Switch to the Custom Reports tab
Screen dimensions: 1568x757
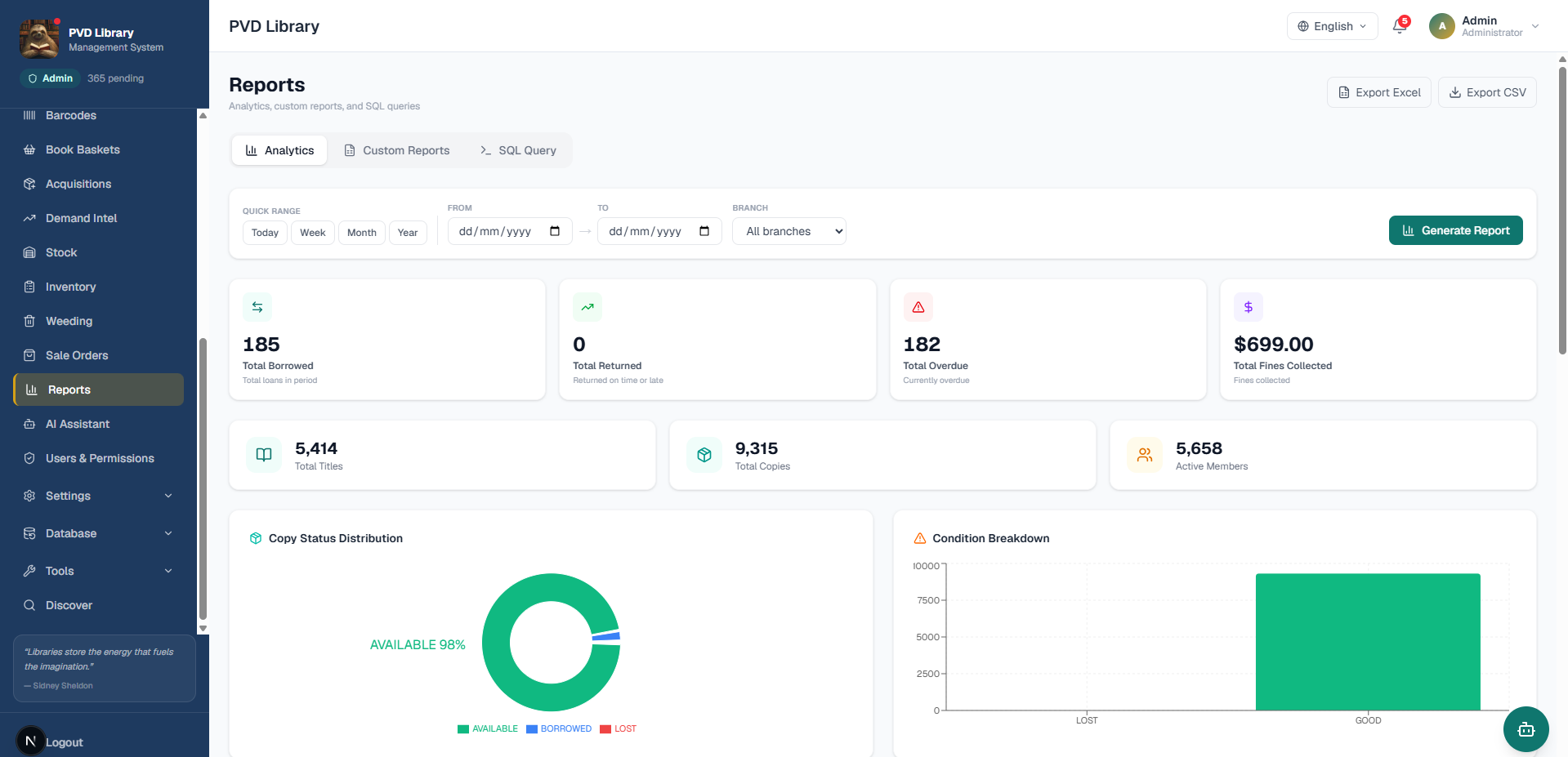[397, 150]
